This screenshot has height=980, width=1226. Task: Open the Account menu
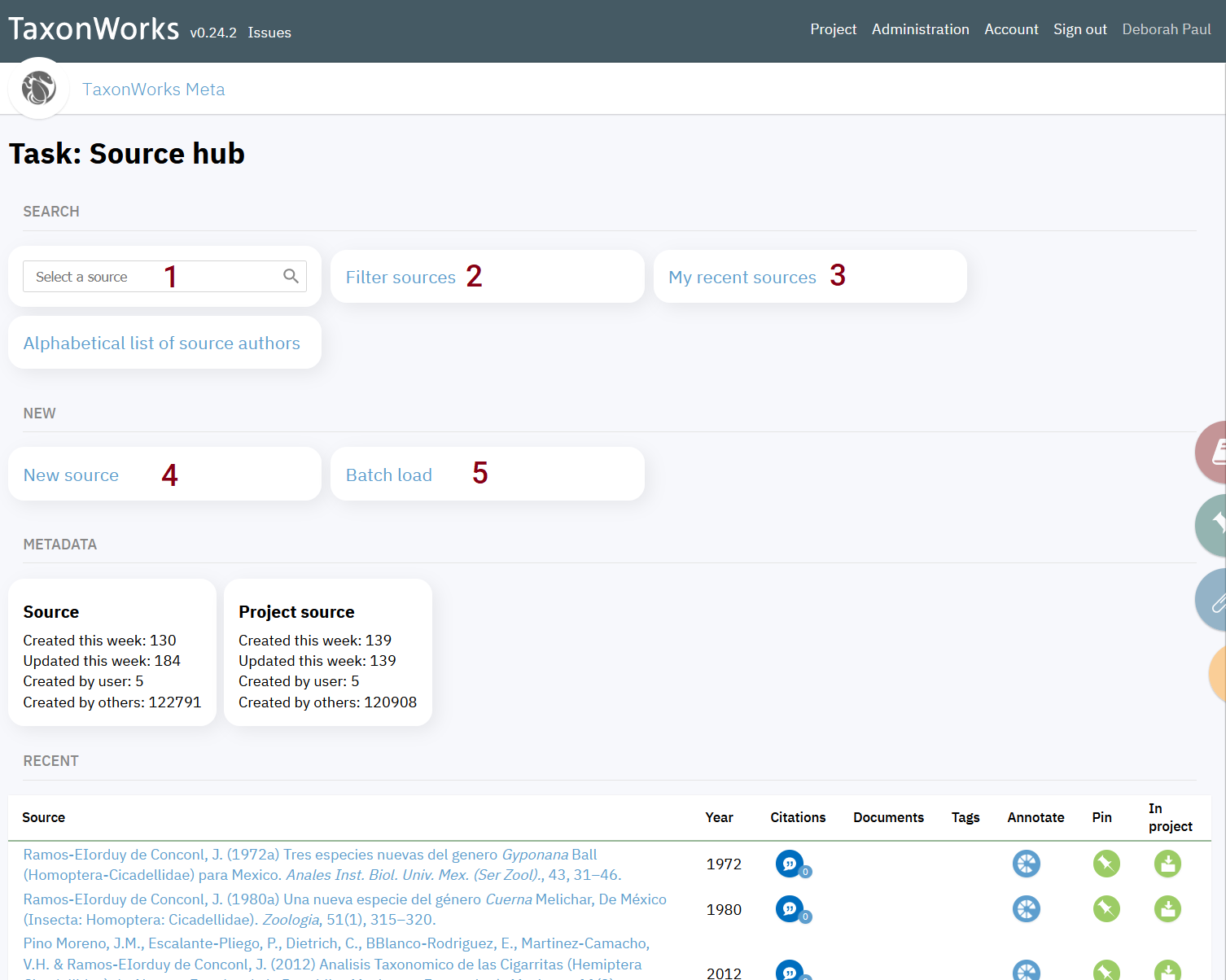1011,29
